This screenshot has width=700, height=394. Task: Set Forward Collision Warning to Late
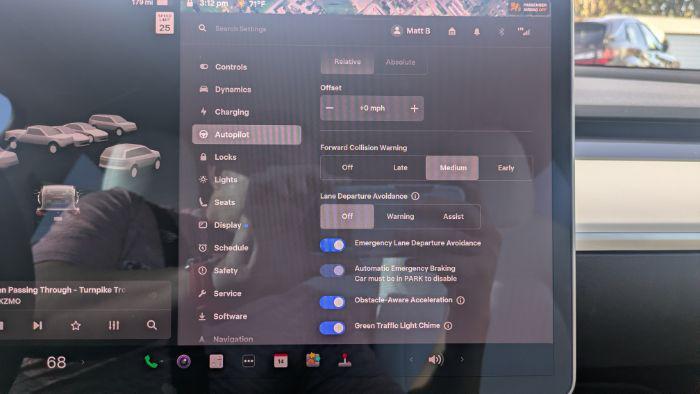point(400,167)
